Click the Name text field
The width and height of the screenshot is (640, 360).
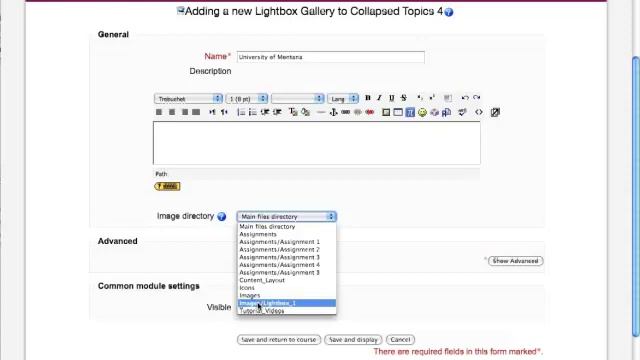(x=331, y=57)
